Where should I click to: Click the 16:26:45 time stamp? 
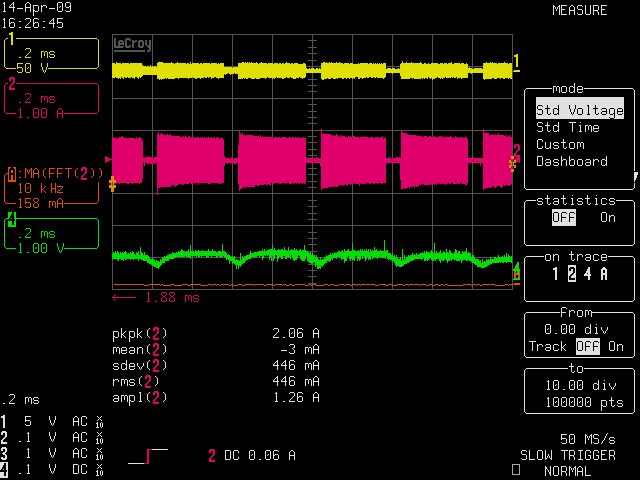[32, 23]
